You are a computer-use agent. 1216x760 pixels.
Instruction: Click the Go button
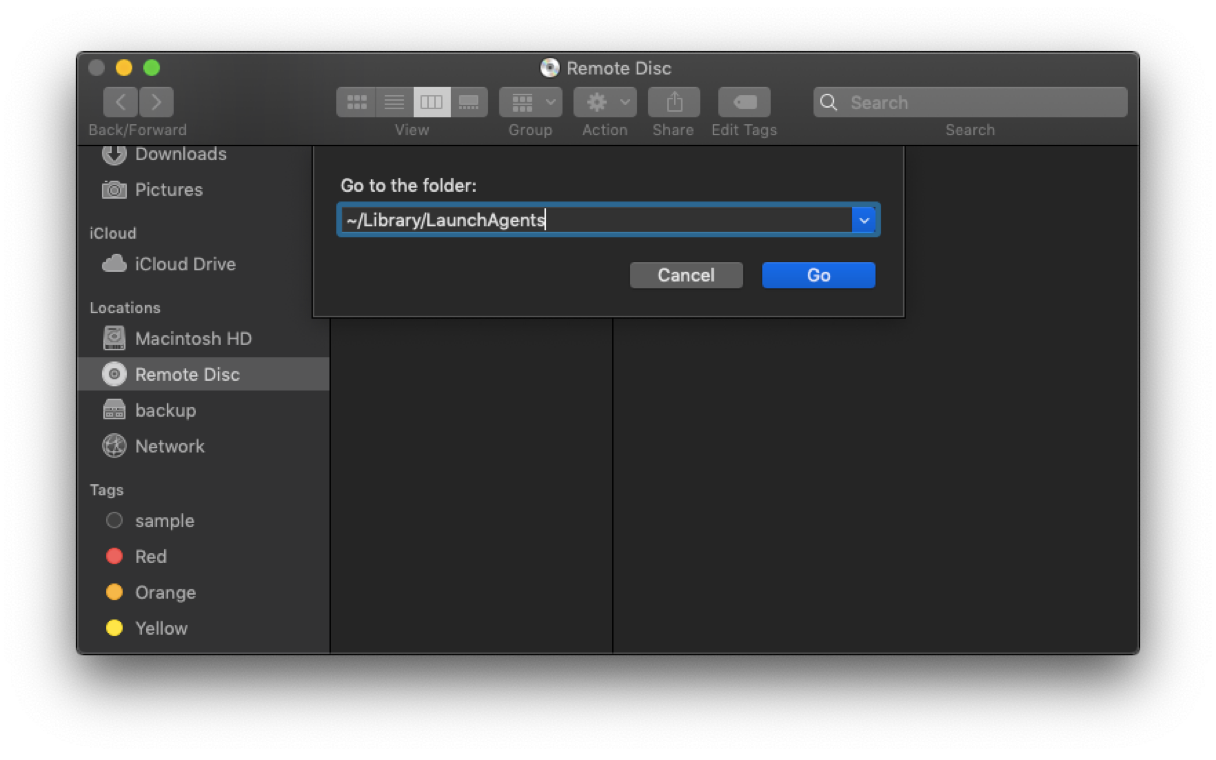(818, 275)
